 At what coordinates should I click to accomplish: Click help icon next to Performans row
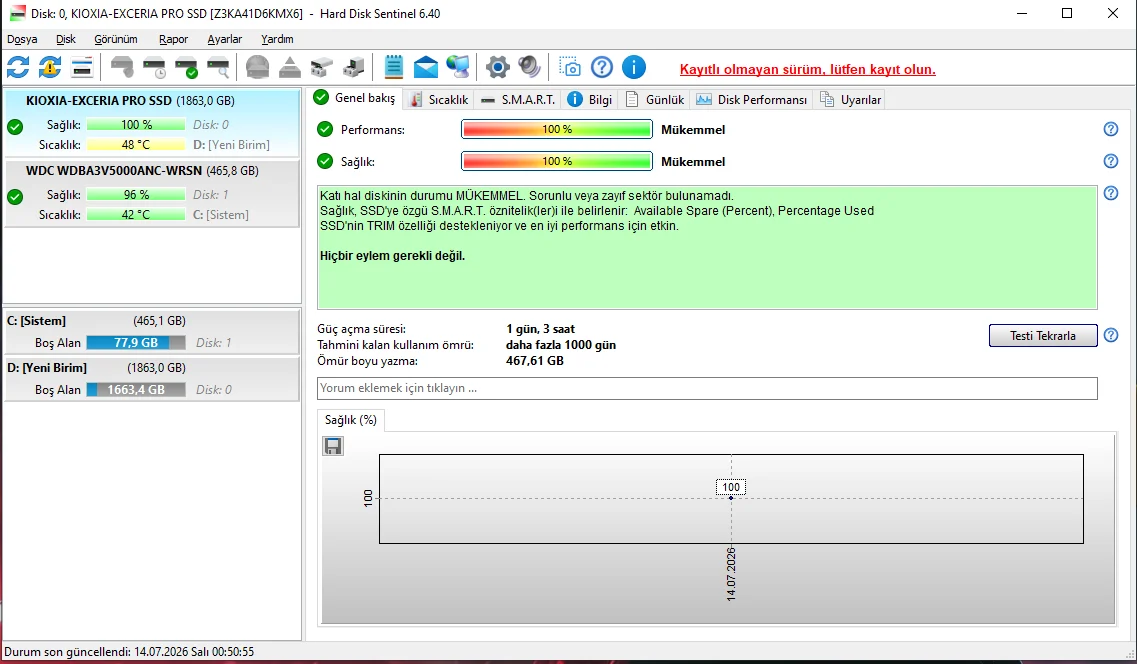click(1111, 129)
